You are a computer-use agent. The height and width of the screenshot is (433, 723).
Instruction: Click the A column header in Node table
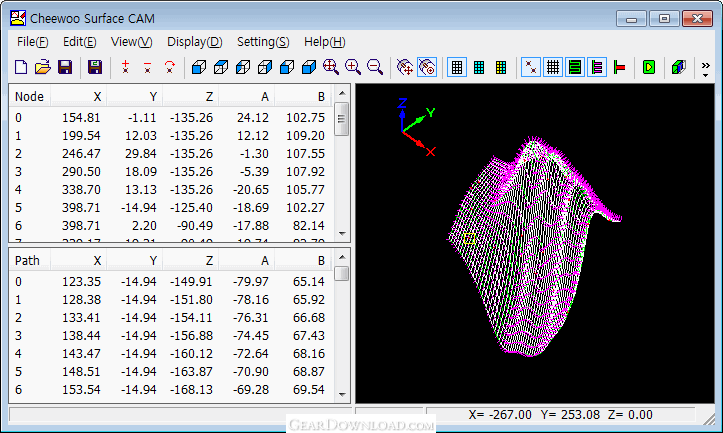click(247, 96)
